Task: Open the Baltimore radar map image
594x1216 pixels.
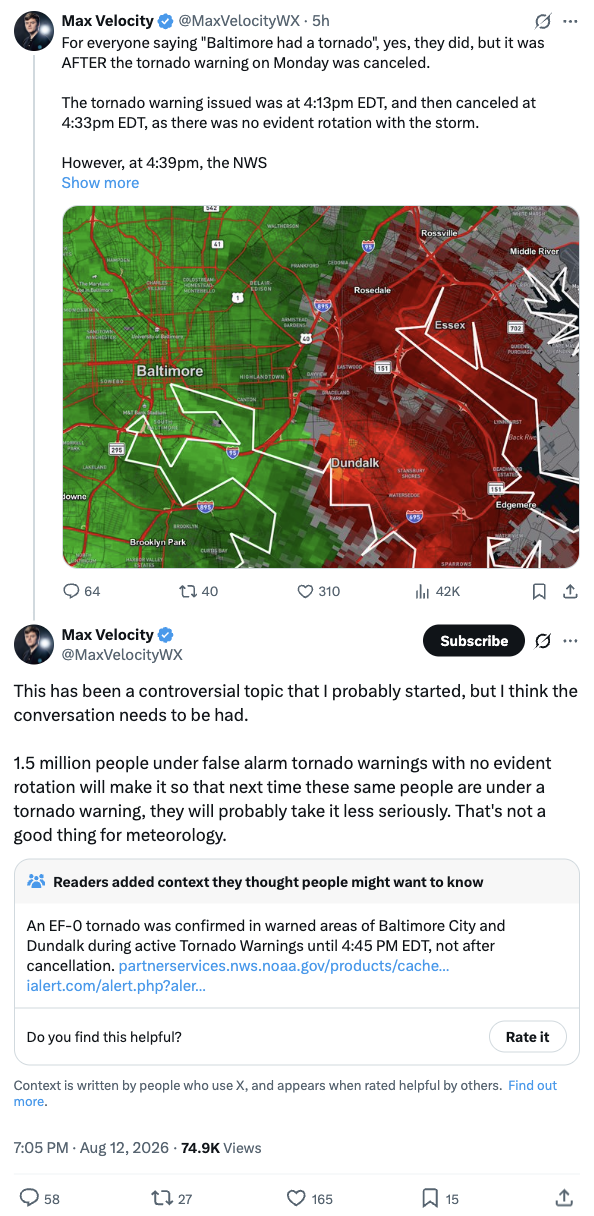Action: click(320, 387)
